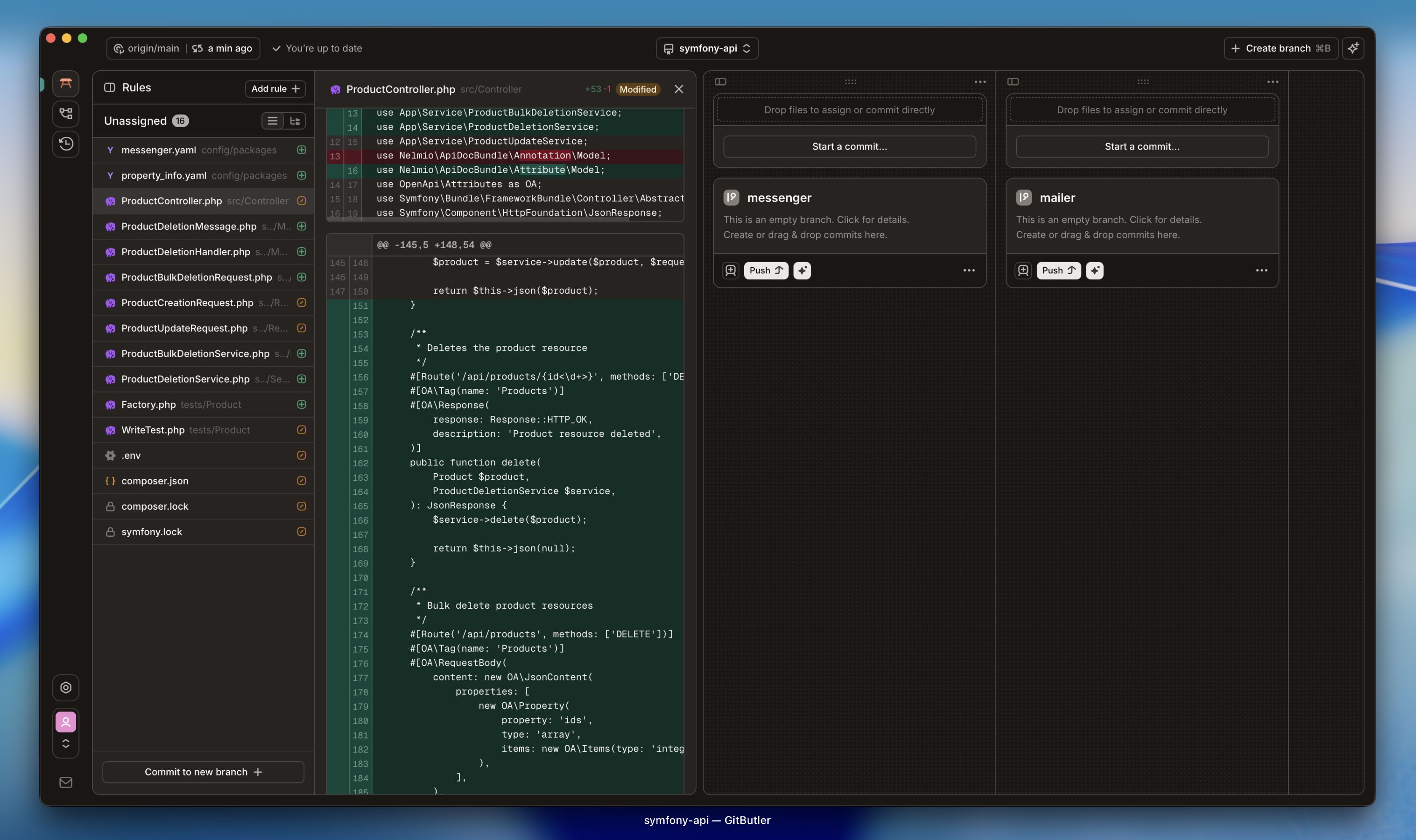The height and width of the screenshot is (840, 1416).
Task: Switch unassigned files to list view
Action: pos(272,121)
